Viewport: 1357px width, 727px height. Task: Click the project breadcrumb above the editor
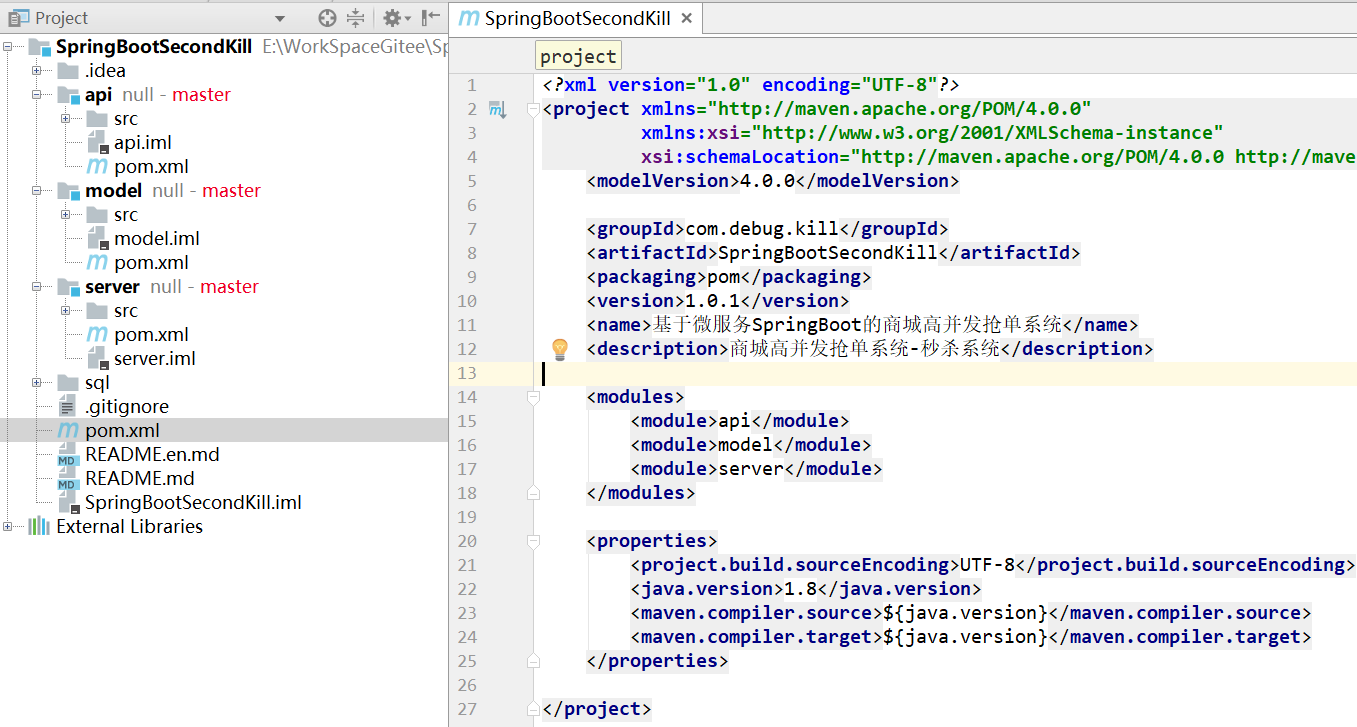578,56
